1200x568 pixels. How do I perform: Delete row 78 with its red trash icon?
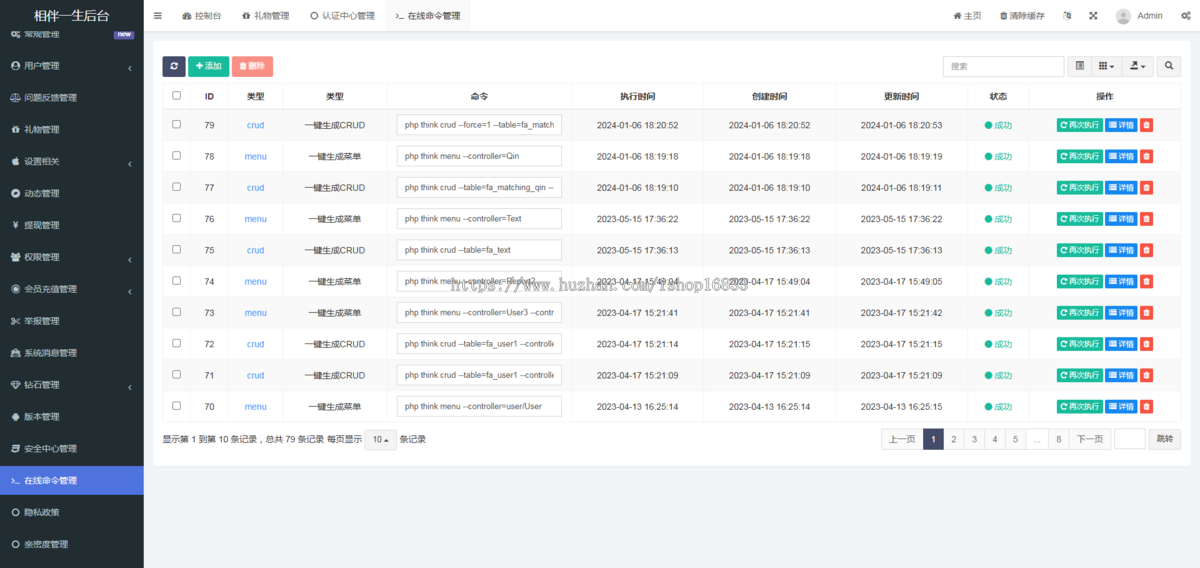(1147, 156)
